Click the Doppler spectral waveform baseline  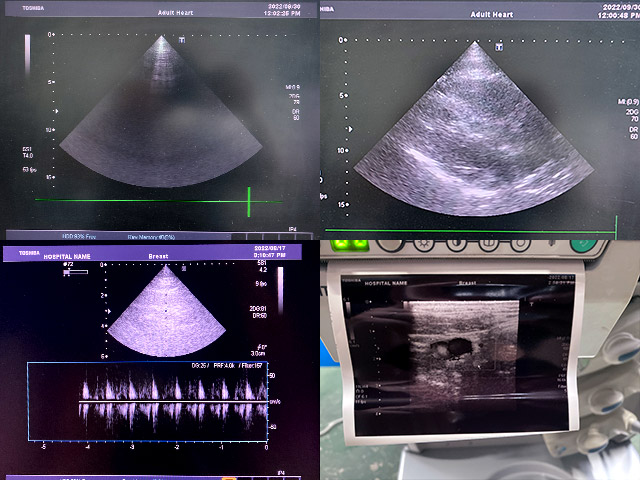(x=173, y=402)
